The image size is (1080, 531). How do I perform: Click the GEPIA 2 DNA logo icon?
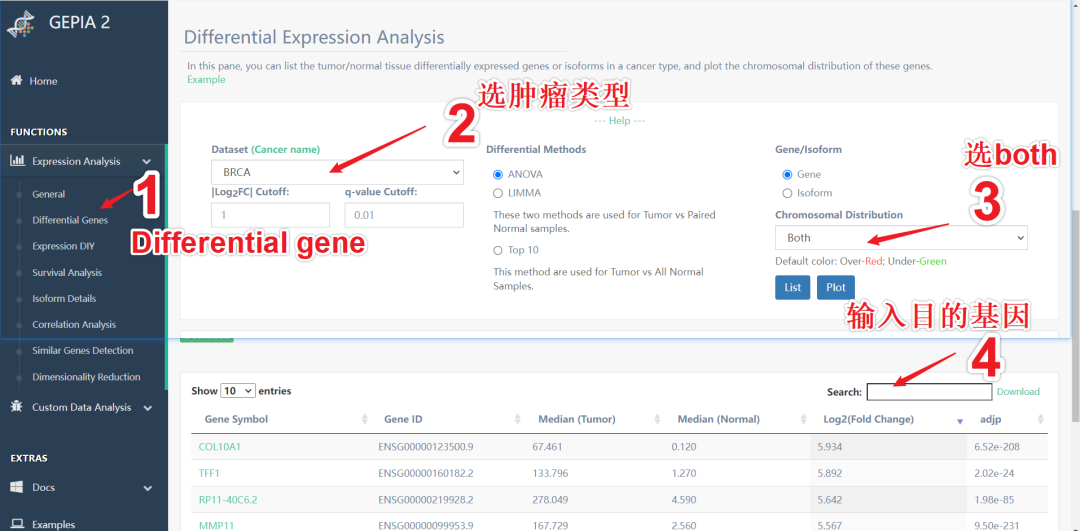(x=21, y=24)
